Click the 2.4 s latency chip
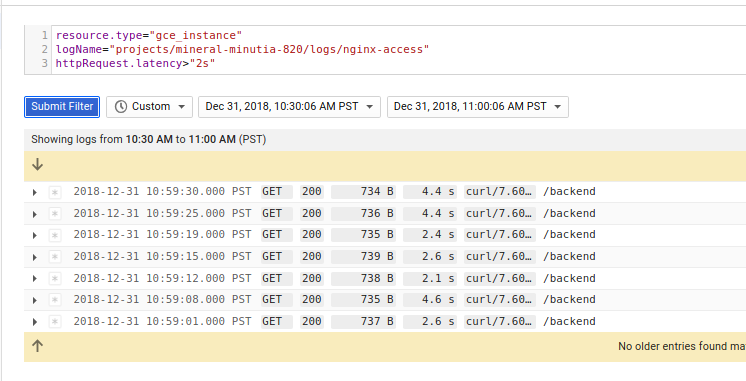 click(430, 234)
